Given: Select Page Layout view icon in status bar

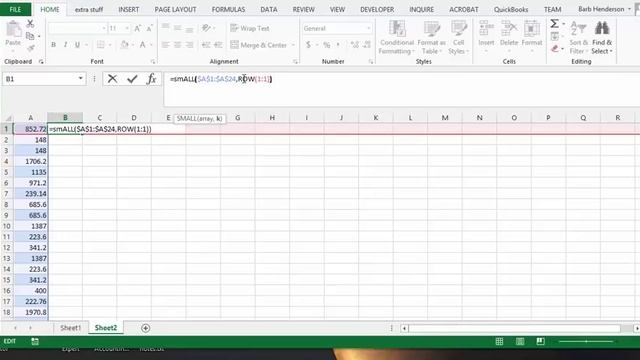Looking at the screenshot, I should [520, 341].
